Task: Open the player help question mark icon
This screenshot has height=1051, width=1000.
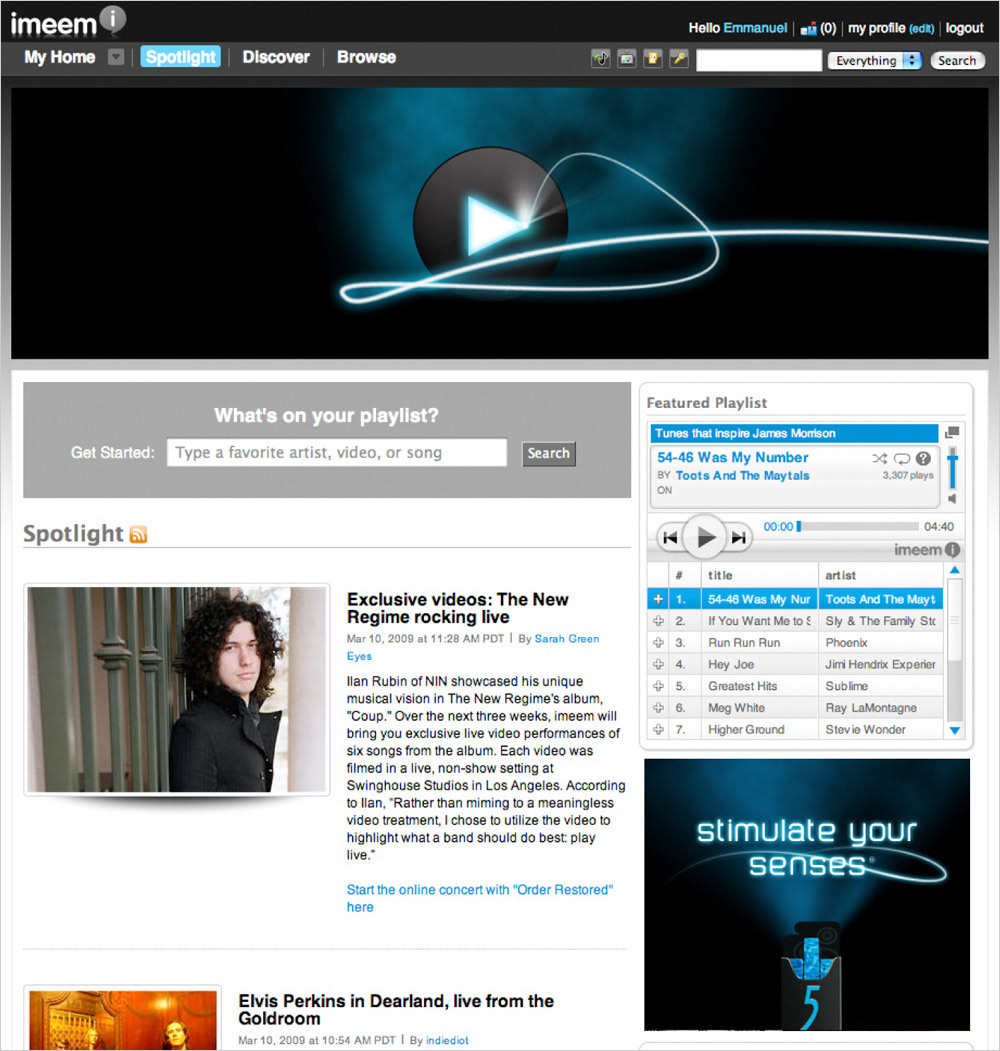Action: tap(923, 458)
